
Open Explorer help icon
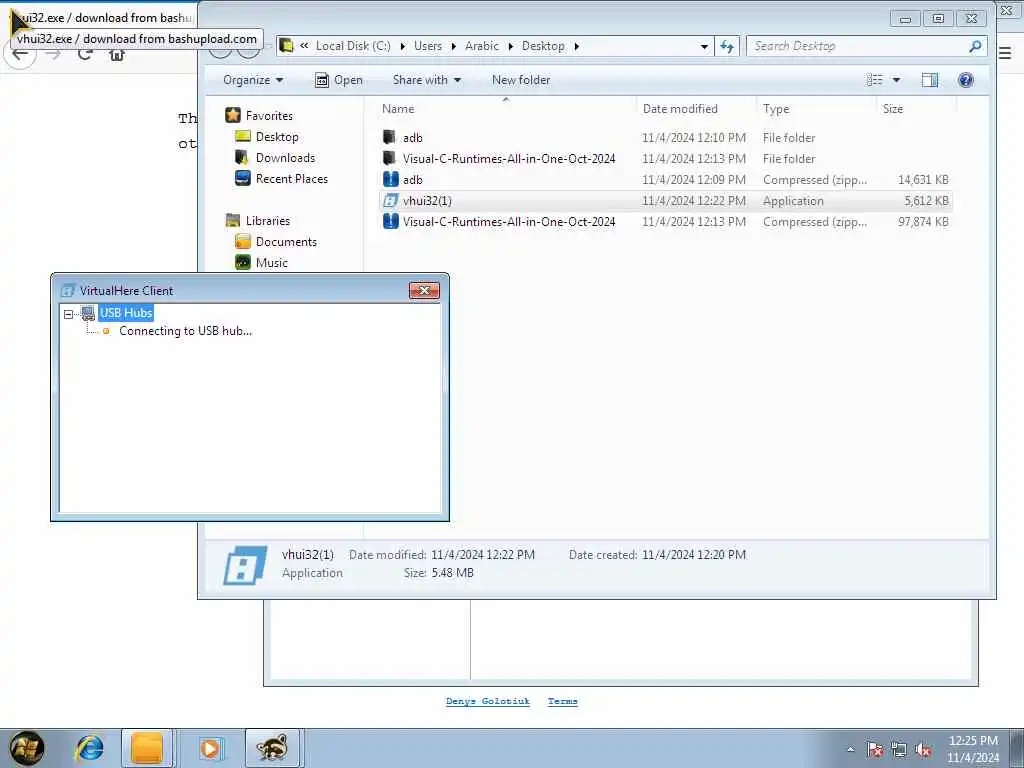[965, 80]
